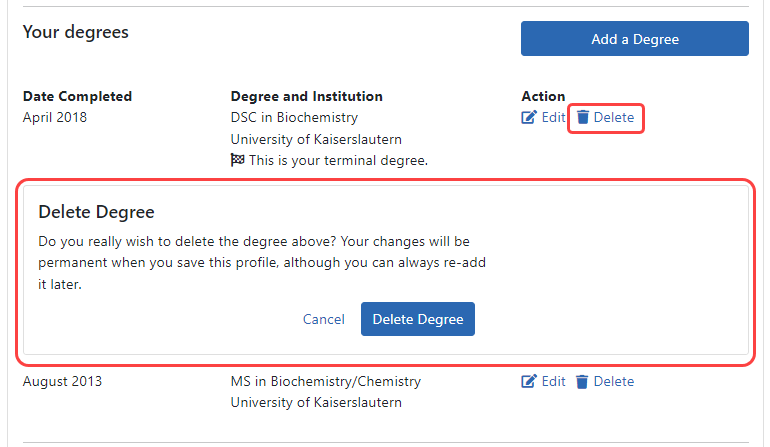This screenshot has width=770, height=447.
Task: Click the Degree and Institution column header
Action: (306, 97)
